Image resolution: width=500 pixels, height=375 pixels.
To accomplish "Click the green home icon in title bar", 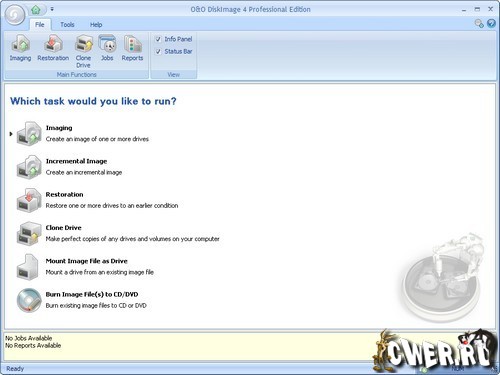I will [36, 10].
